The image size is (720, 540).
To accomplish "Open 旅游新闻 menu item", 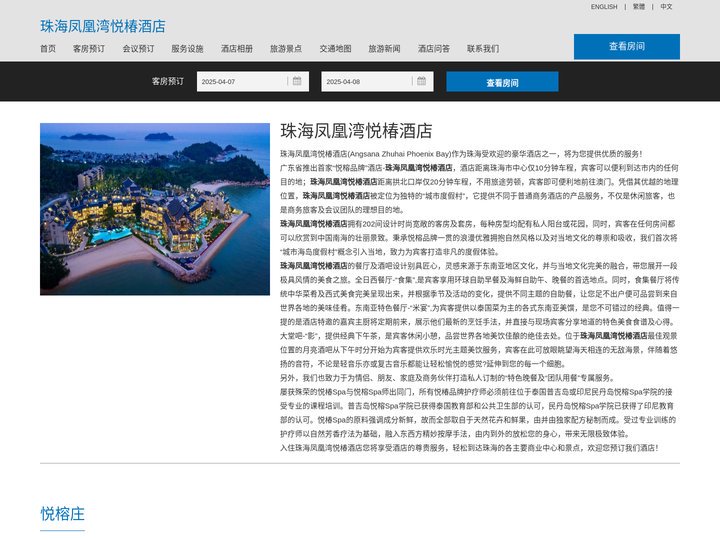I will tap(384, 49).
